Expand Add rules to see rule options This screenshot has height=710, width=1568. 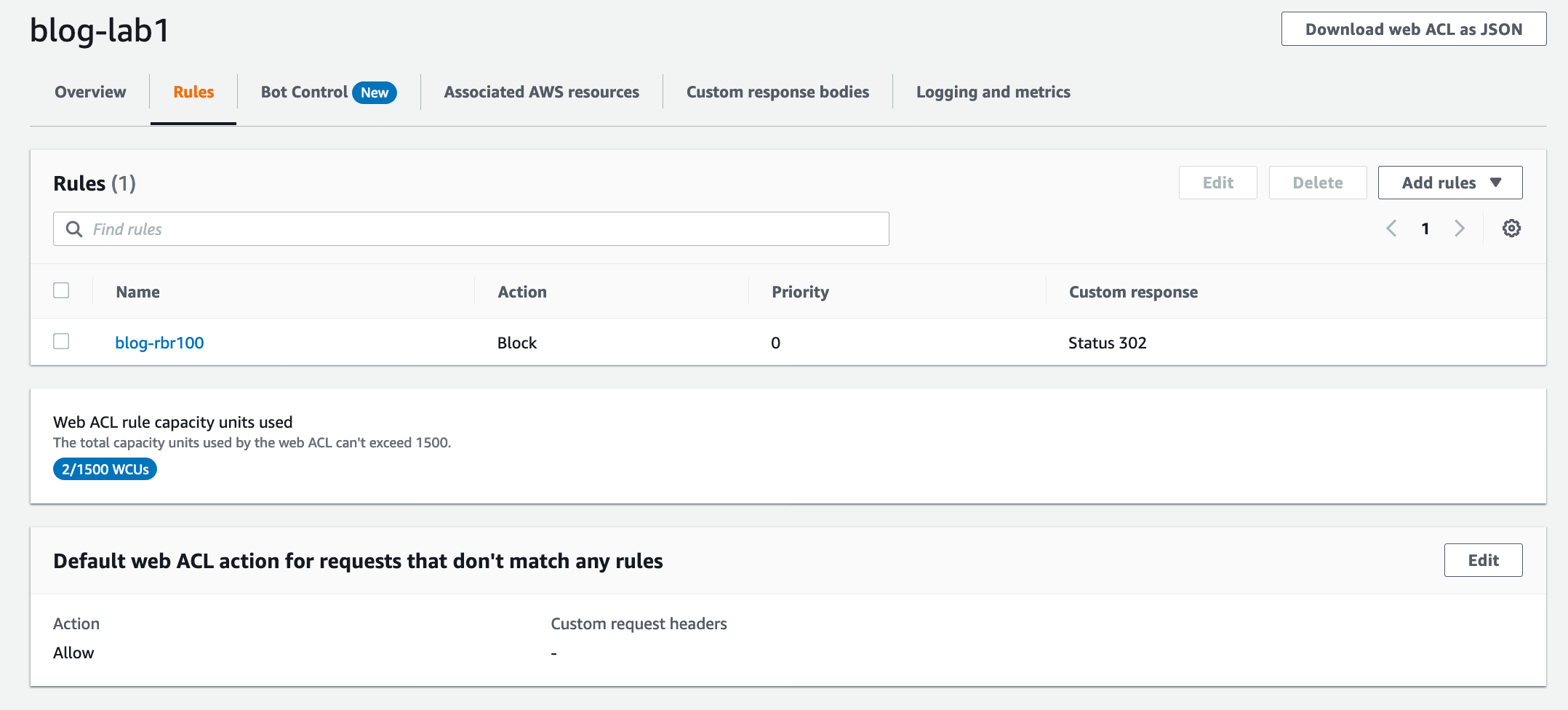point(1449,183)
